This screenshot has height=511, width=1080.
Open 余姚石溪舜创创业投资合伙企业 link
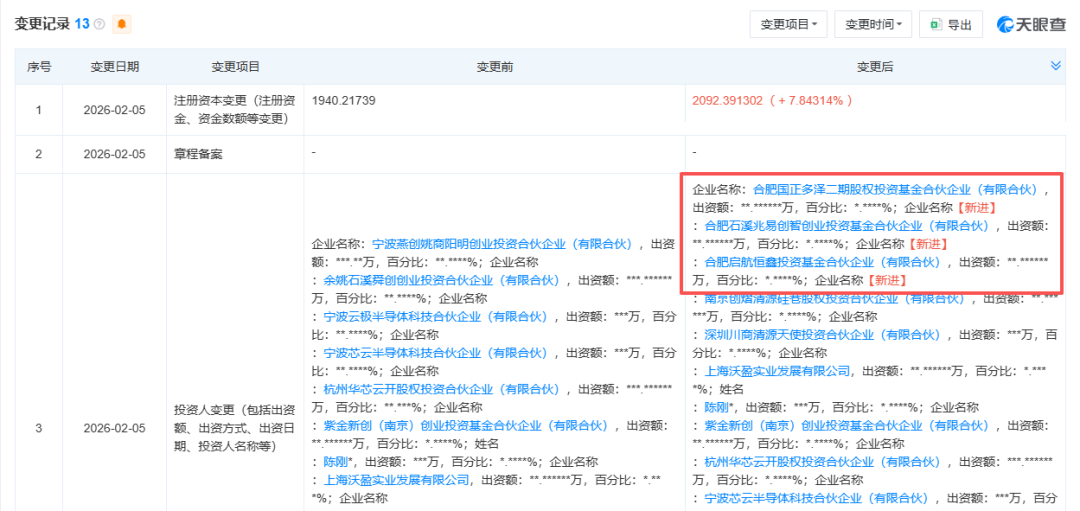pyautogui.click(x=442, y=280)
